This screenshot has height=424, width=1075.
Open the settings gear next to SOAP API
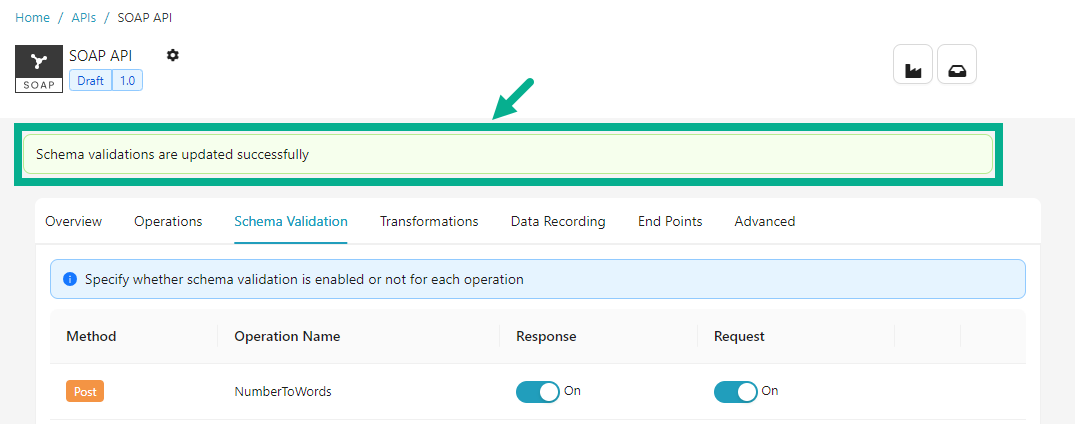click(173, 55)
